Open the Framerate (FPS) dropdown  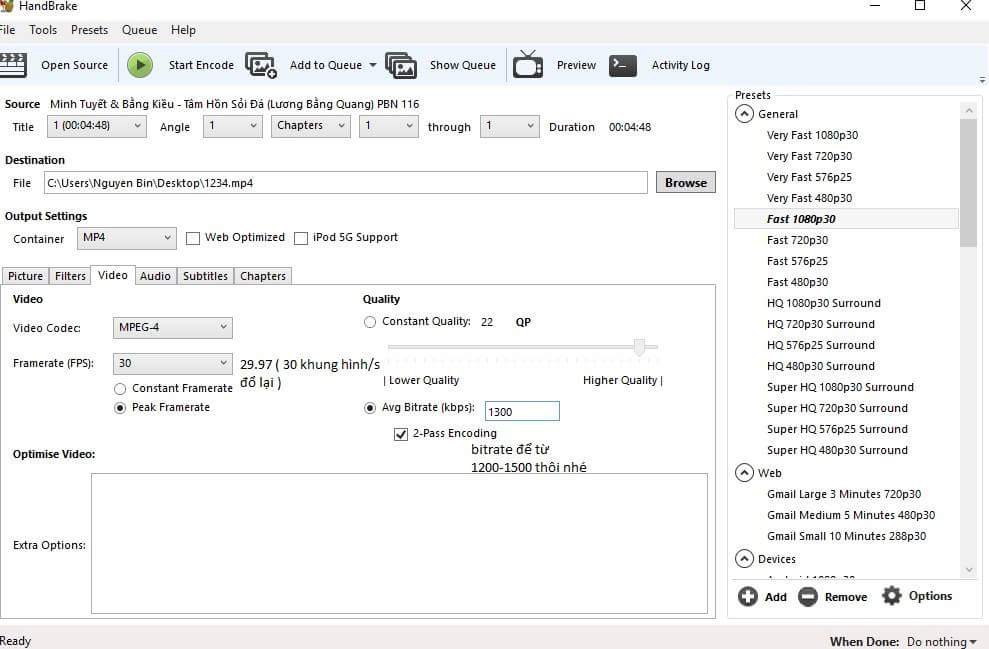(173, 363)
